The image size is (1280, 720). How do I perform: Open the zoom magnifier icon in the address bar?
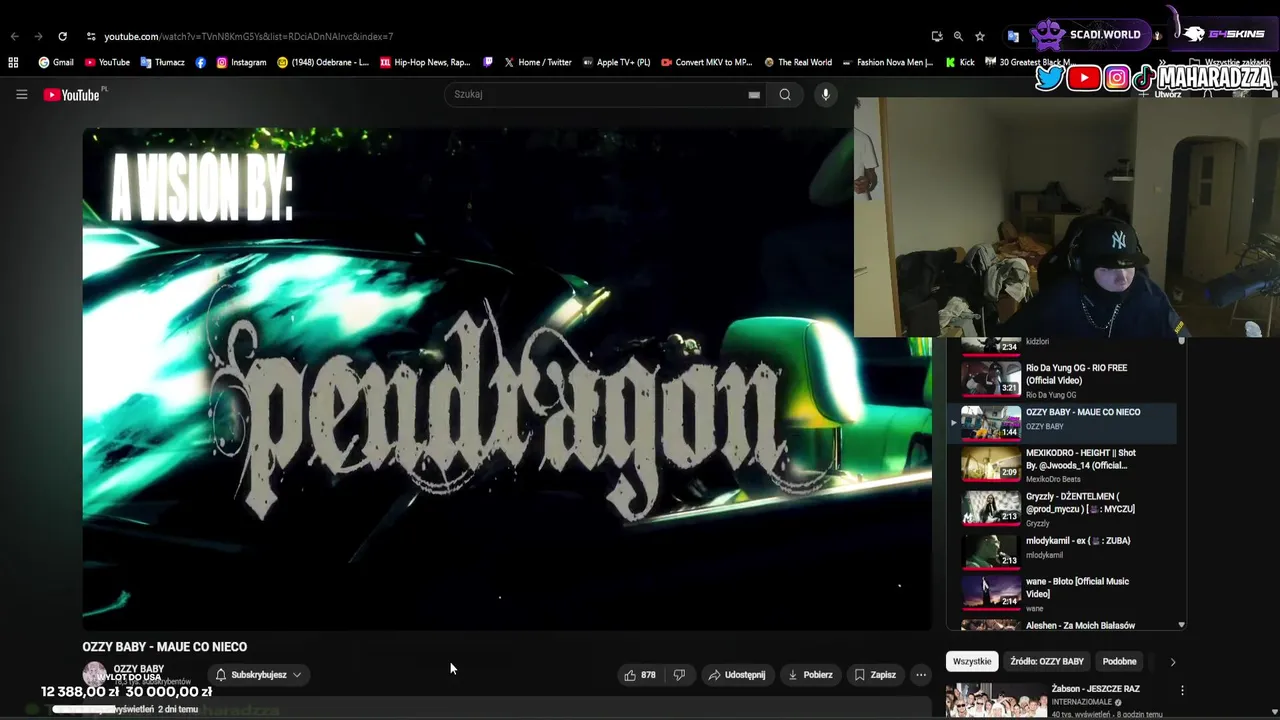click(x=958, y=36)
